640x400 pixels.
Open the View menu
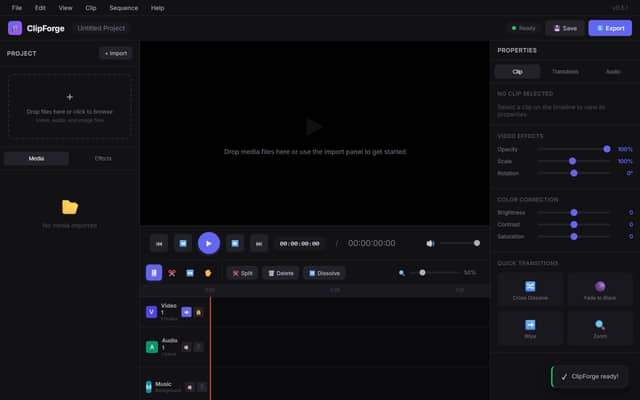click(65, 8)
